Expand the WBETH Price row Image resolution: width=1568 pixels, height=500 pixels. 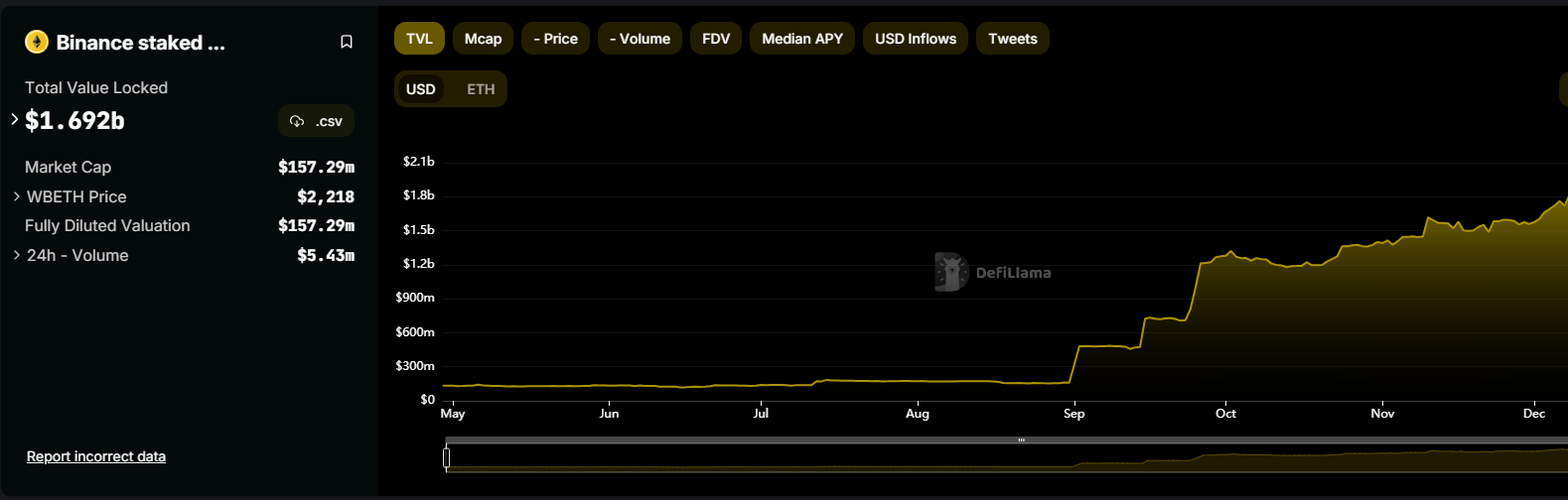click(x=17, y=196)
